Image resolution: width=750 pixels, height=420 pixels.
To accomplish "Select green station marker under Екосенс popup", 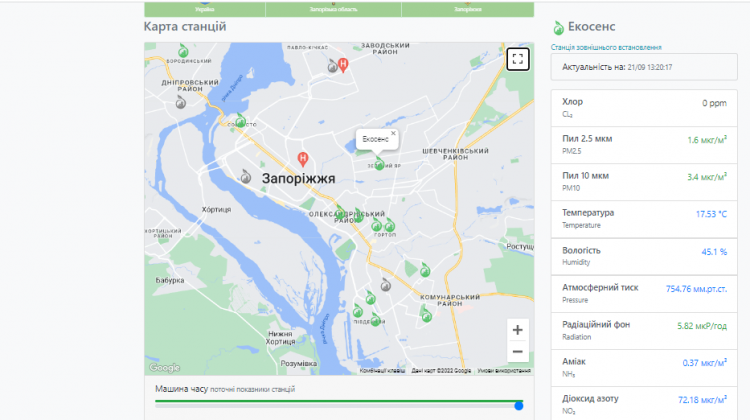I will 379,164.
